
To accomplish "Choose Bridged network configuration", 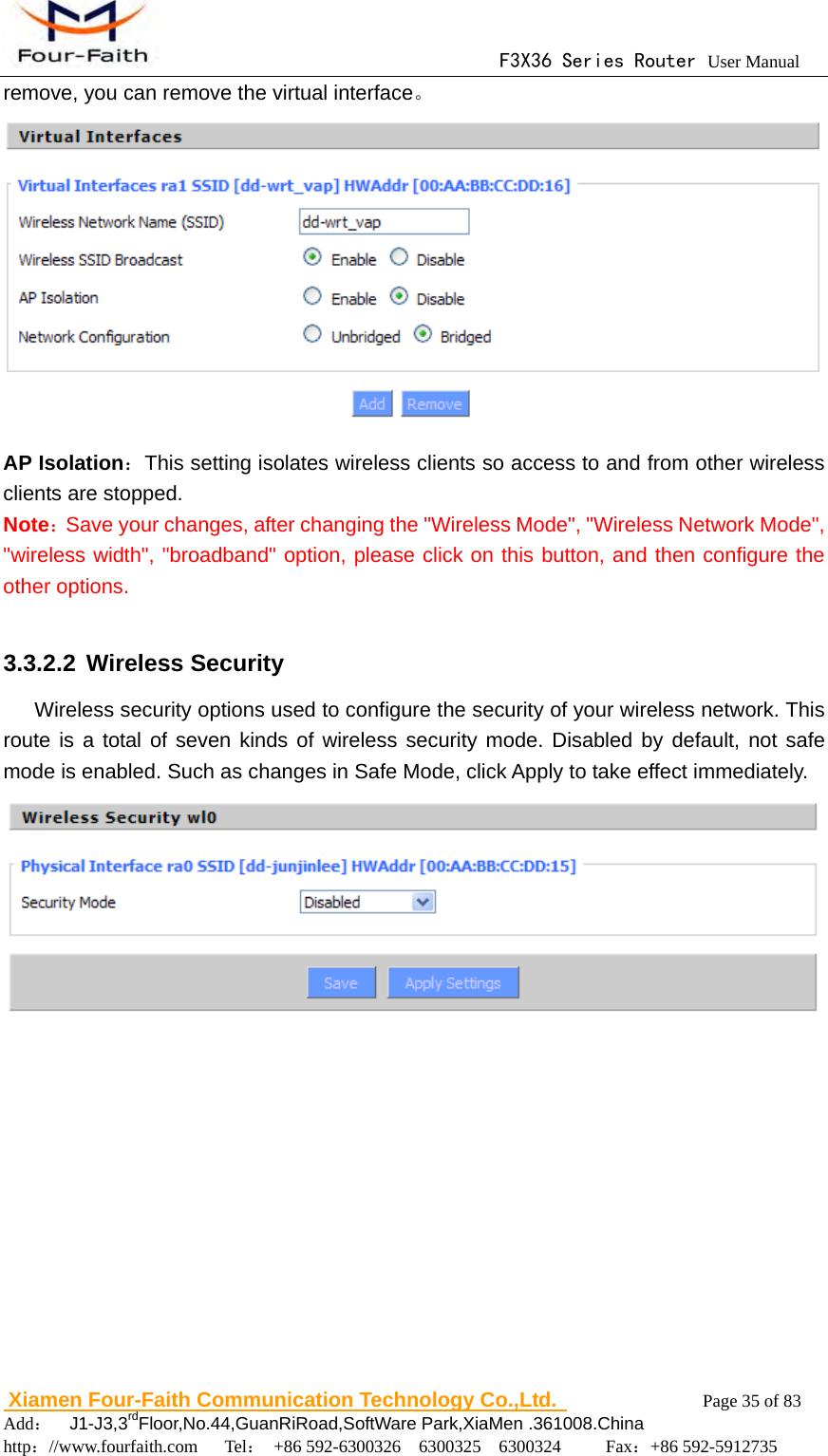I will (423, 334).
